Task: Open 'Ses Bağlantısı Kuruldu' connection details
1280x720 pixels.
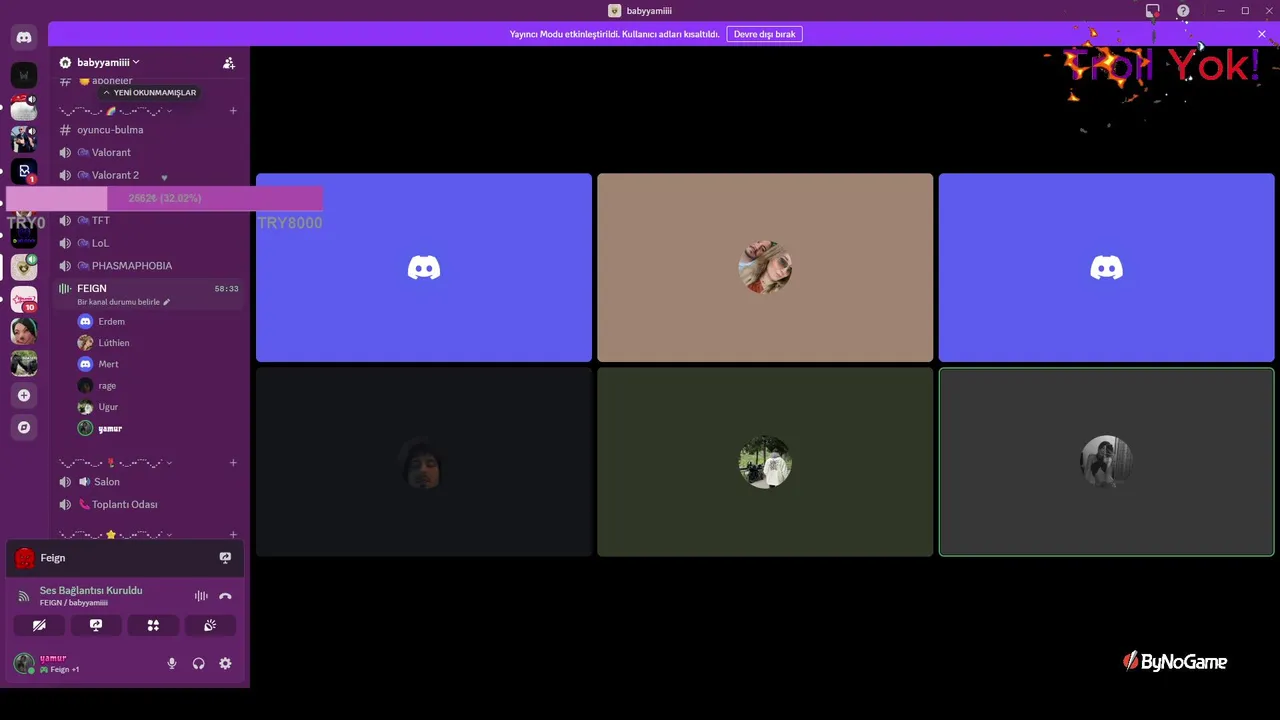Action: (x=91, y=591)
